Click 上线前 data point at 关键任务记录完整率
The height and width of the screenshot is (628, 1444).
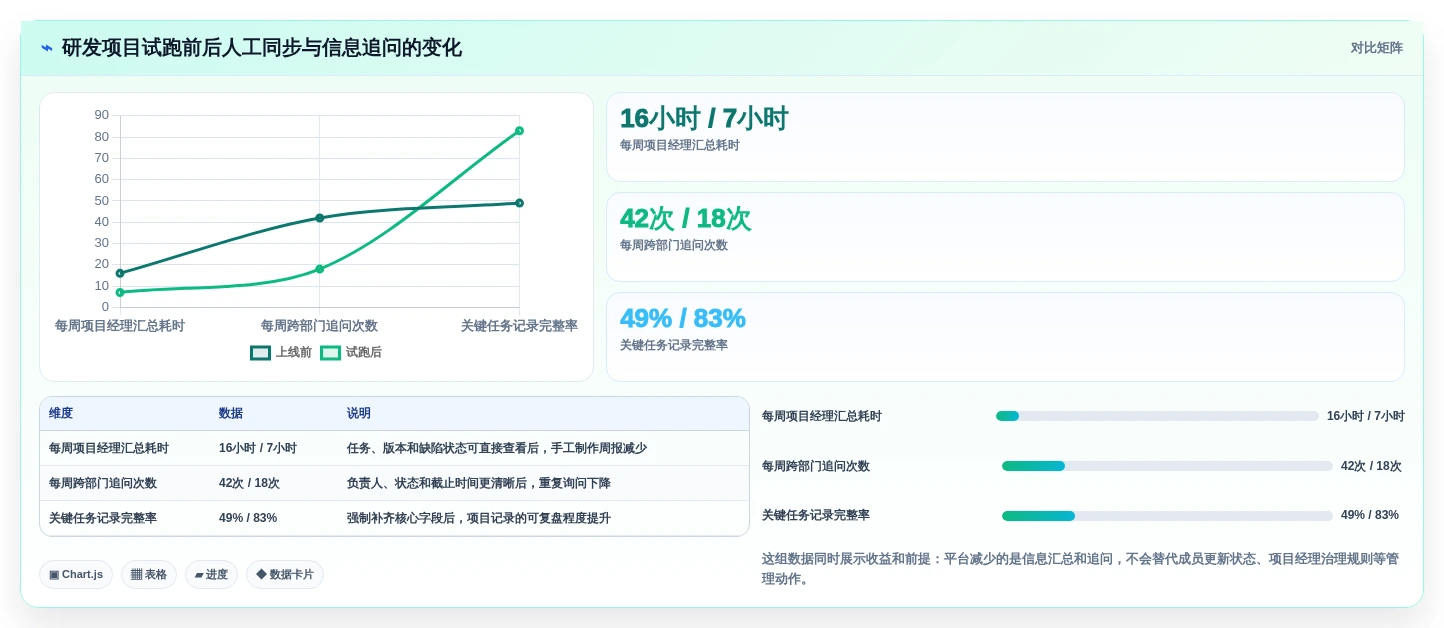519,203
